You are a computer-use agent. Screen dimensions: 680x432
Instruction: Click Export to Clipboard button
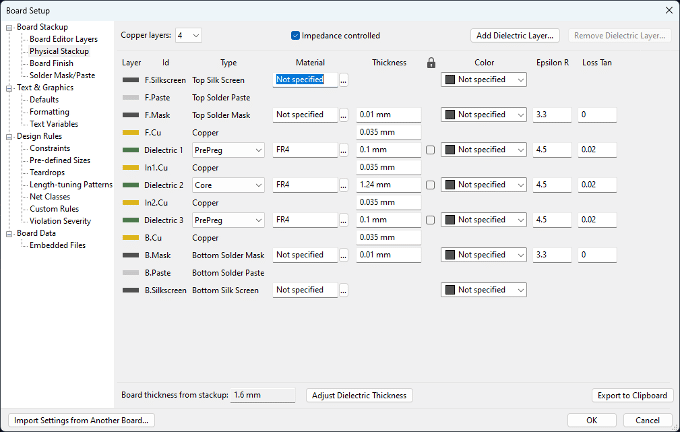pyautogui.click(x=633, y=395)
